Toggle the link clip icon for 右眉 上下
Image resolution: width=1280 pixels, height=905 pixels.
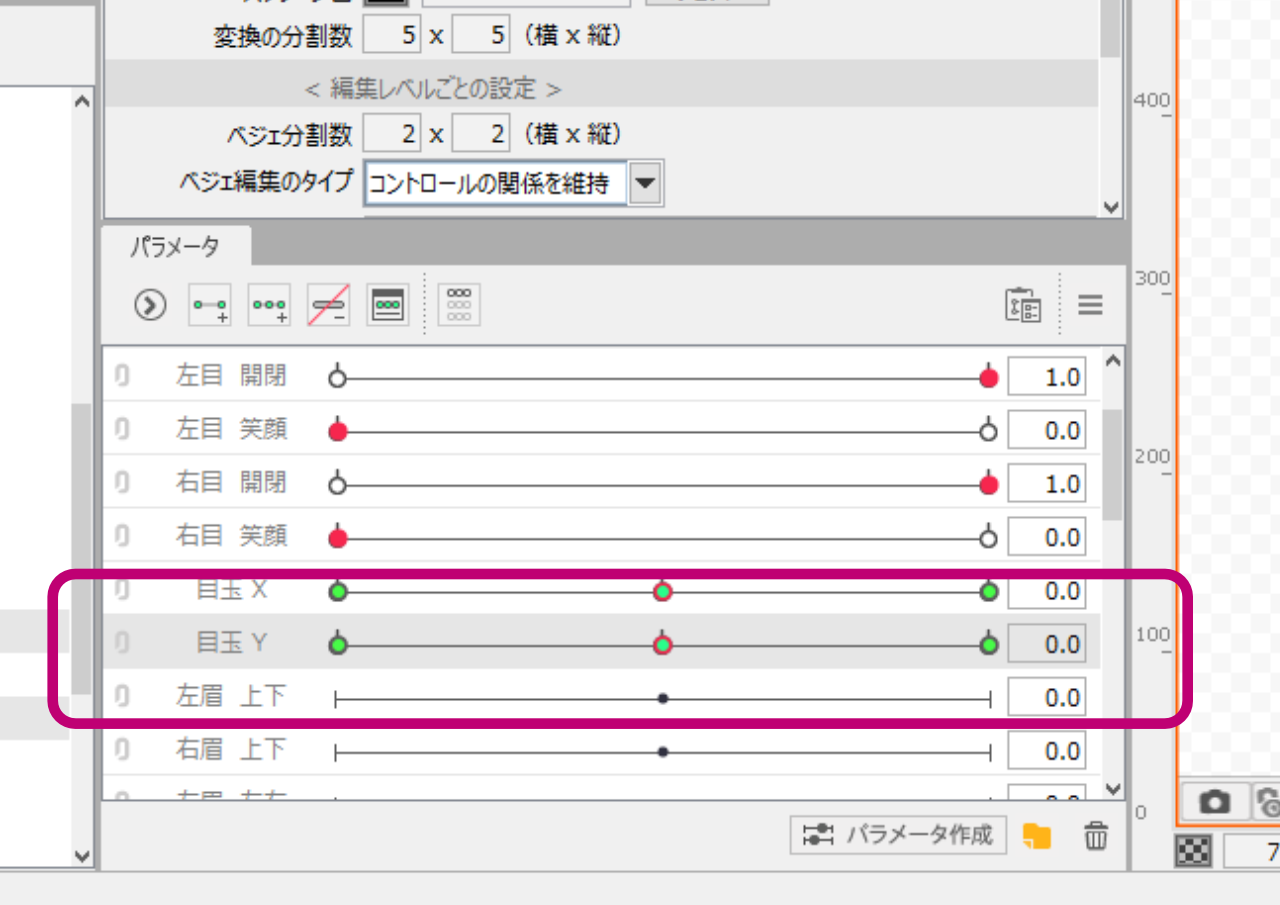(122, 750)
